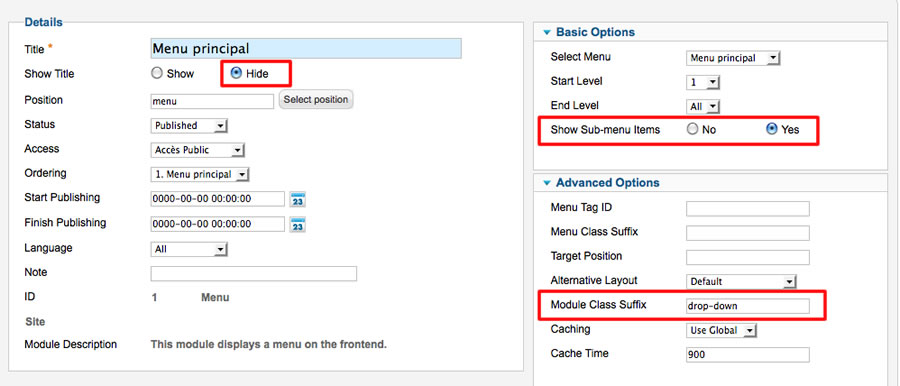Open the Start Publishing calendar picker
900x386 pixels.
(x=297, y=199)
